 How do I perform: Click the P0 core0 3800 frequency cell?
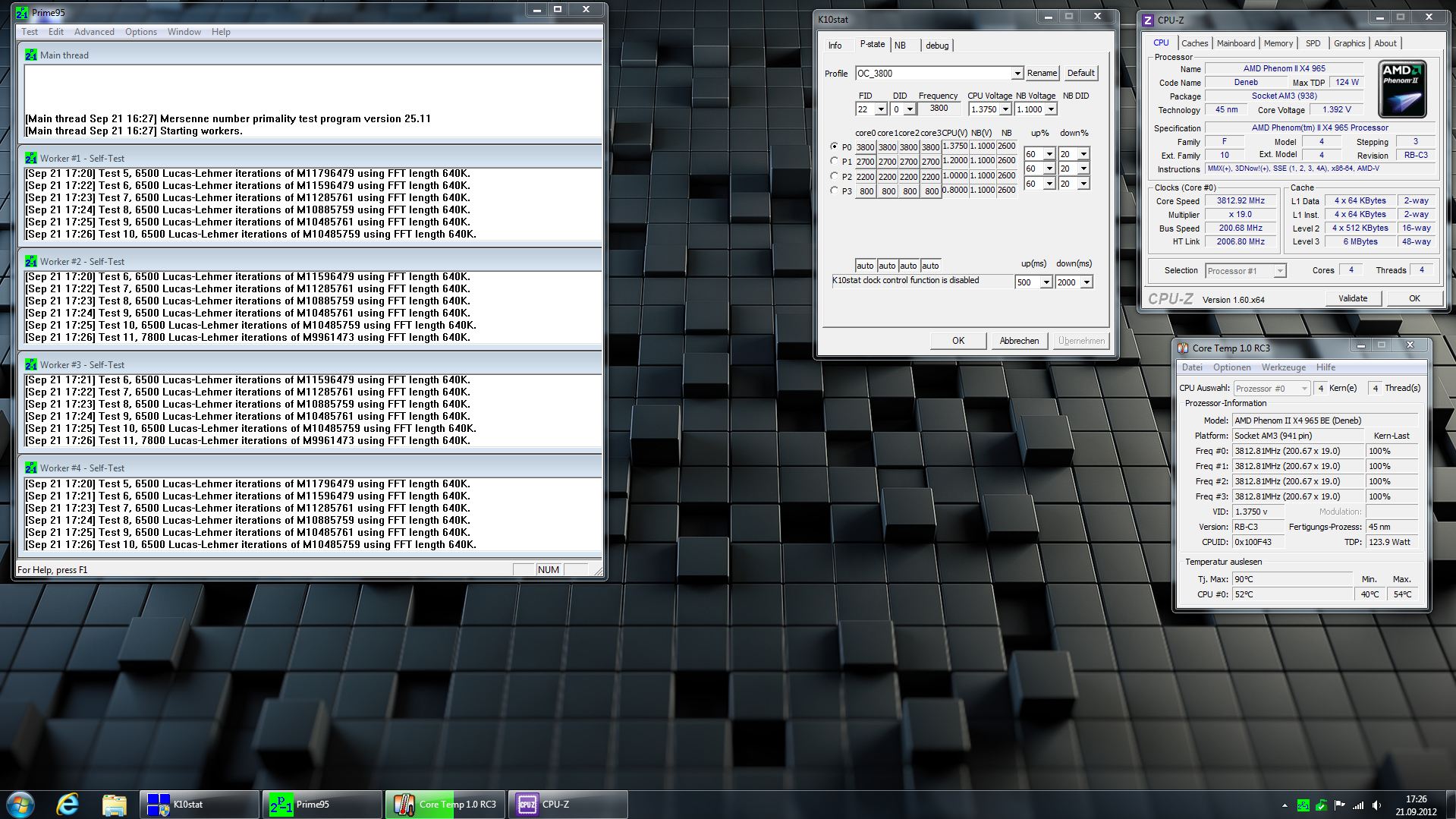coord(865,147)
